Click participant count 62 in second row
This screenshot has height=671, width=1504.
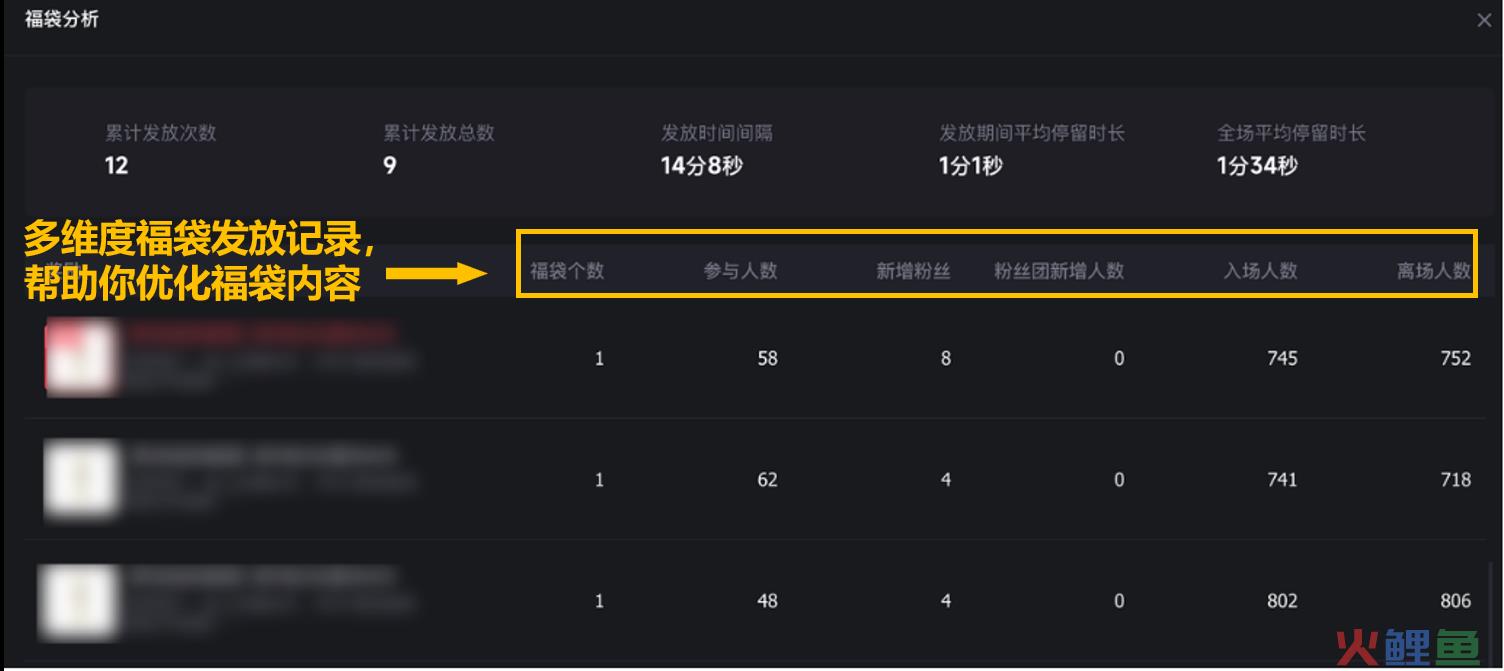tap(767, 480)
